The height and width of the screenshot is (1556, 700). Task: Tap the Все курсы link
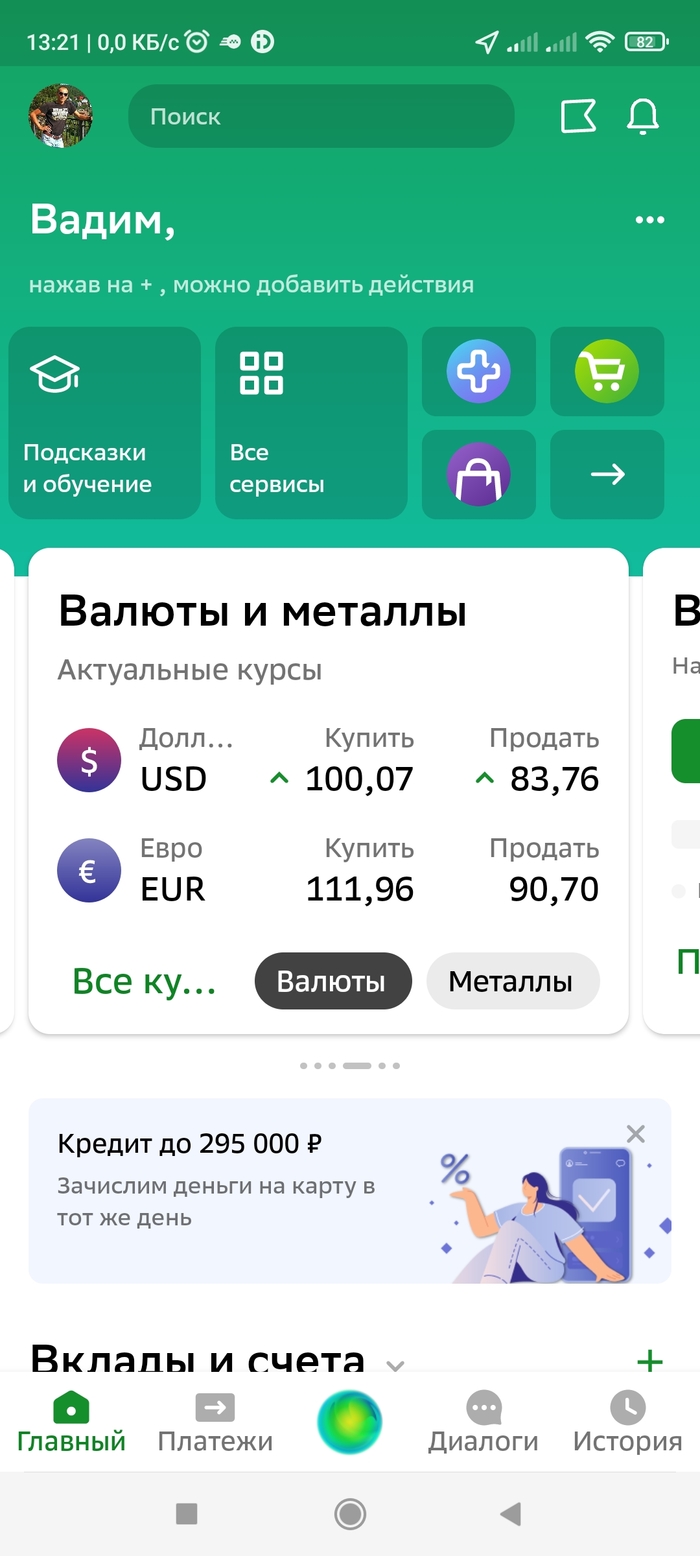click(x=144, y=981)
